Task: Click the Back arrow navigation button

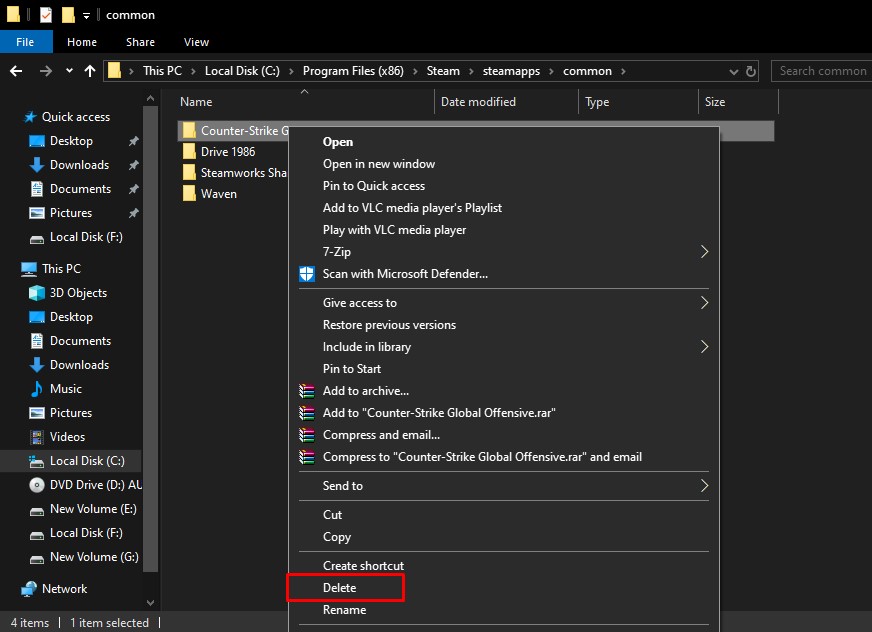Action: pos(16,71)
